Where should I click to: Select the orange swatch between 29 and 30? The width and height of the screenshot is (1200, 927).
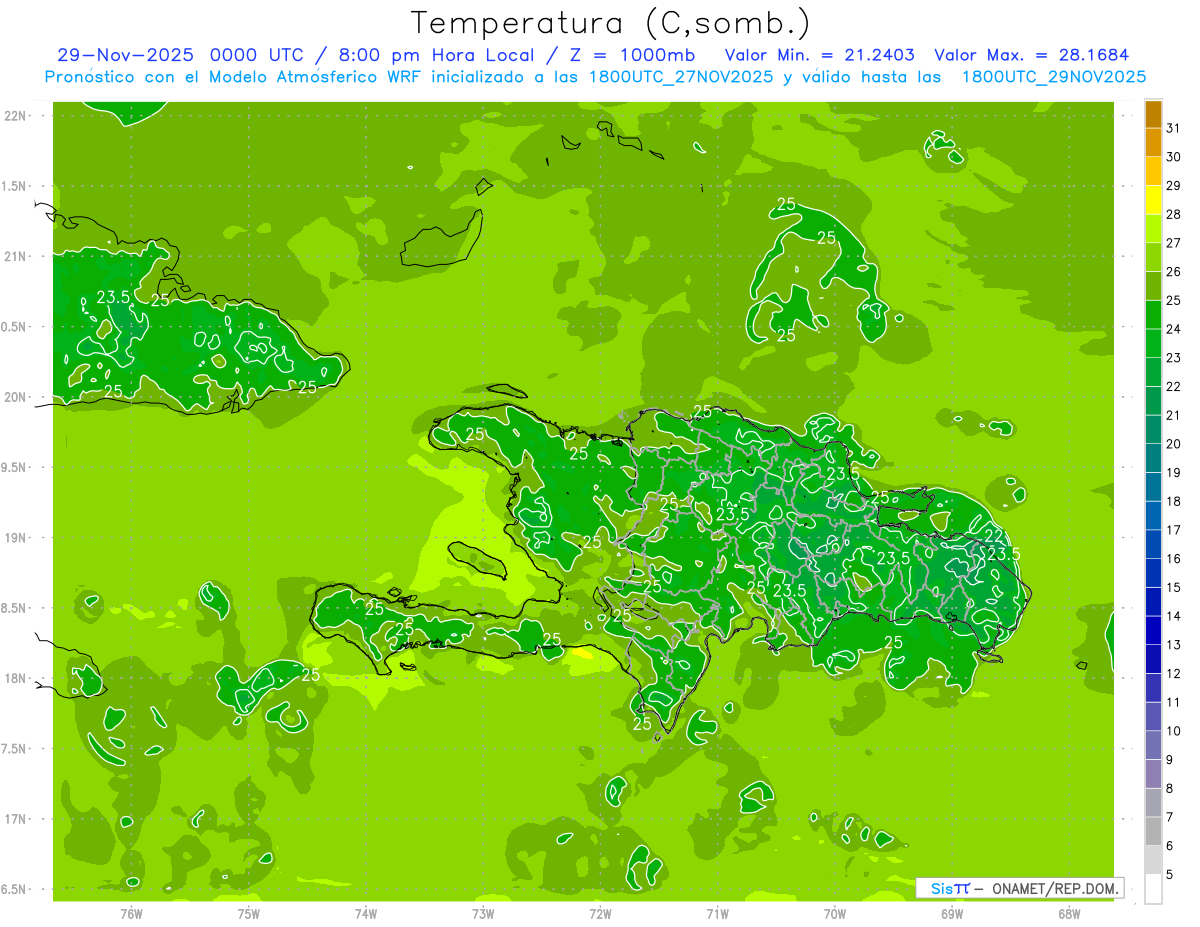1153,171
